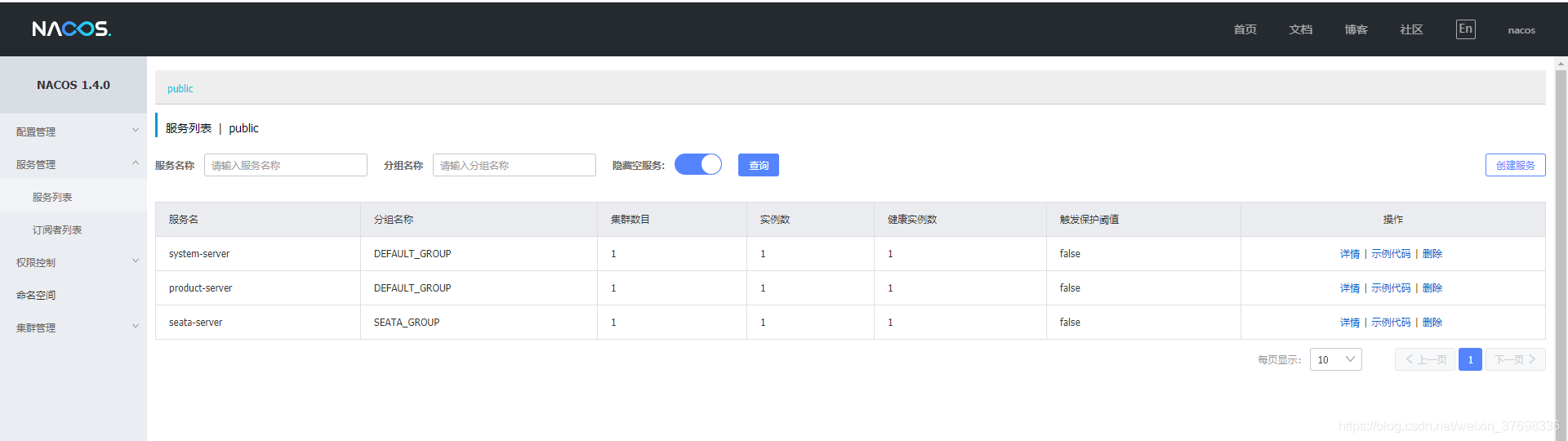The image size is (1568, 441).
Task: Go to 首页 in the top navigation
Action: (x=1245, y=29)
